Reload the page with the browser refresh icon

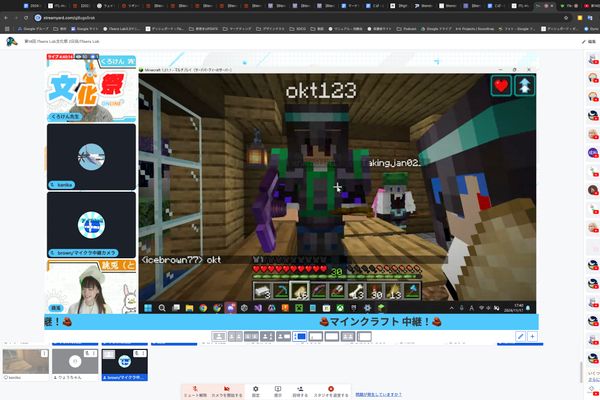tap(26, 18)
